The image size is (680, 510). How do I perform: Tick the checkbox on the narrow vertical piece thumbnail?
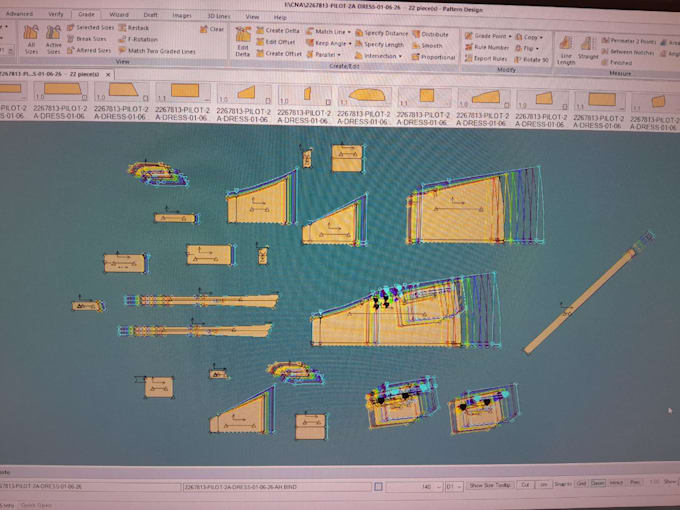[328, 101]
